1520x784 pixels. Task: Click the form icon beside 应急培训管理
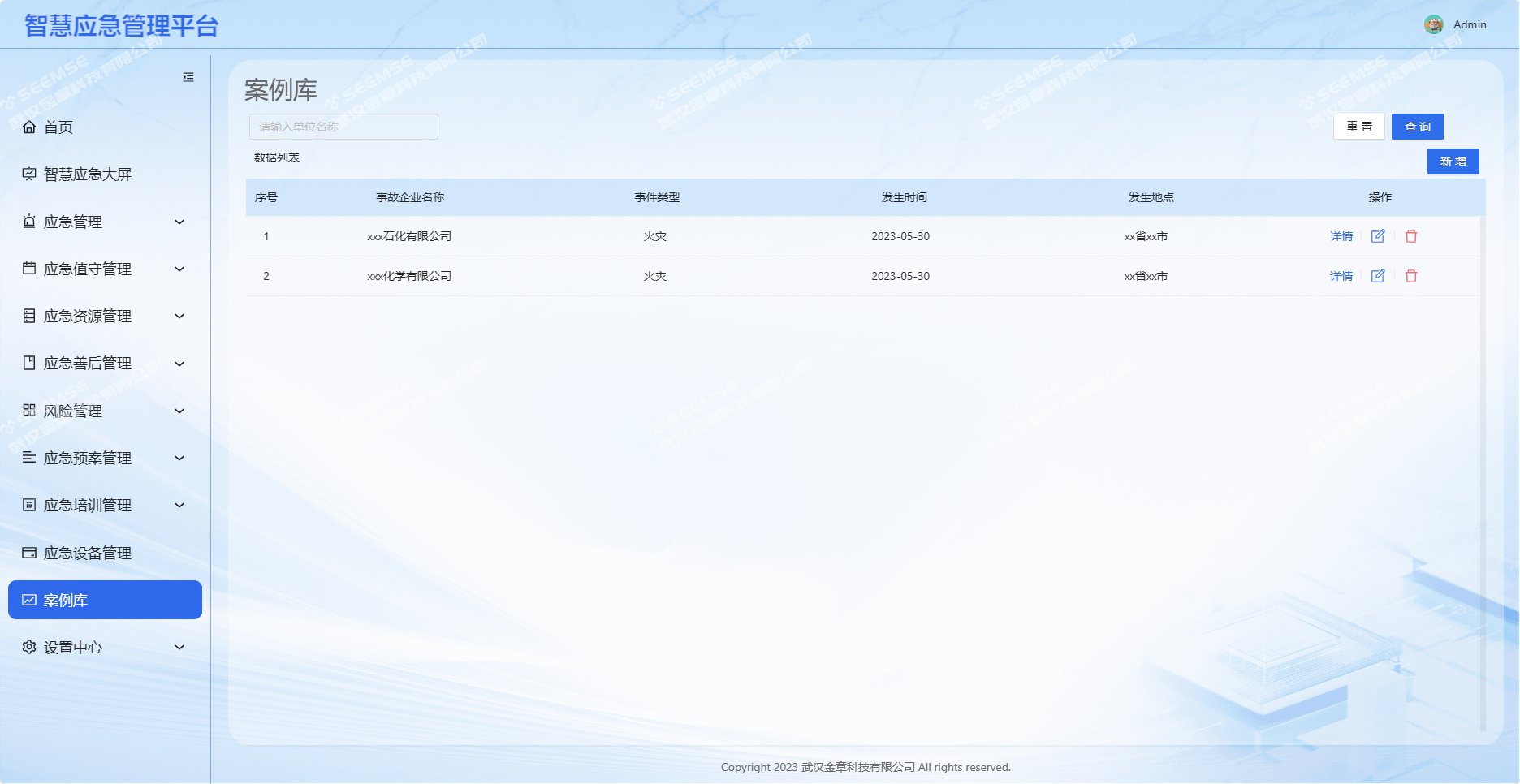click(x=29, y=505)
